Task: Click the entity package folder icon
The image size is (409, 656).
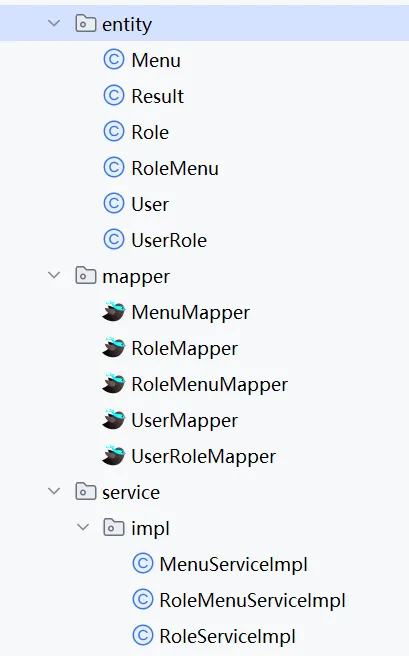Action: coord(85,23)
